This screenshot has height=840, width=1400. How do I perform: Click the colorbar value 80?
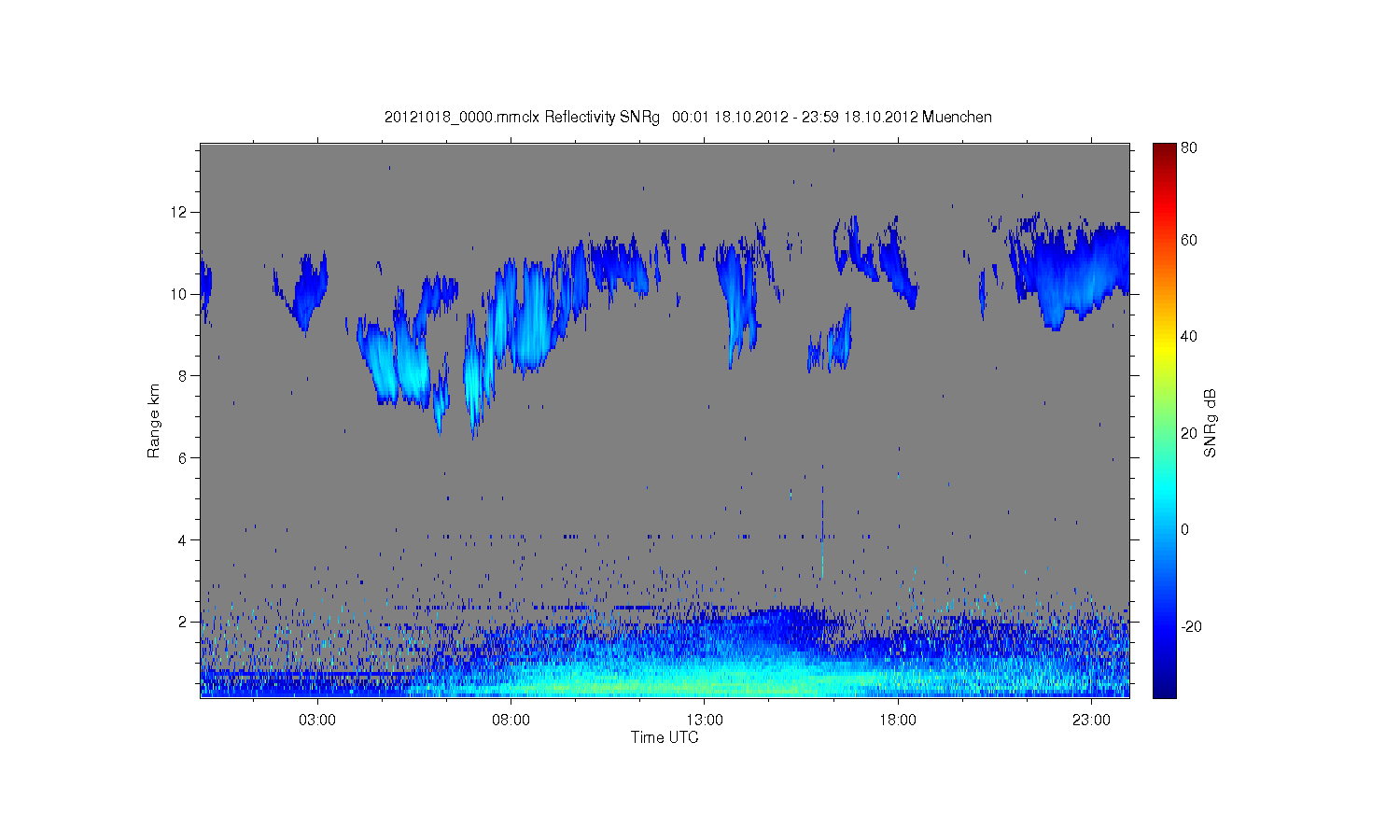(x=1189, y=147)
